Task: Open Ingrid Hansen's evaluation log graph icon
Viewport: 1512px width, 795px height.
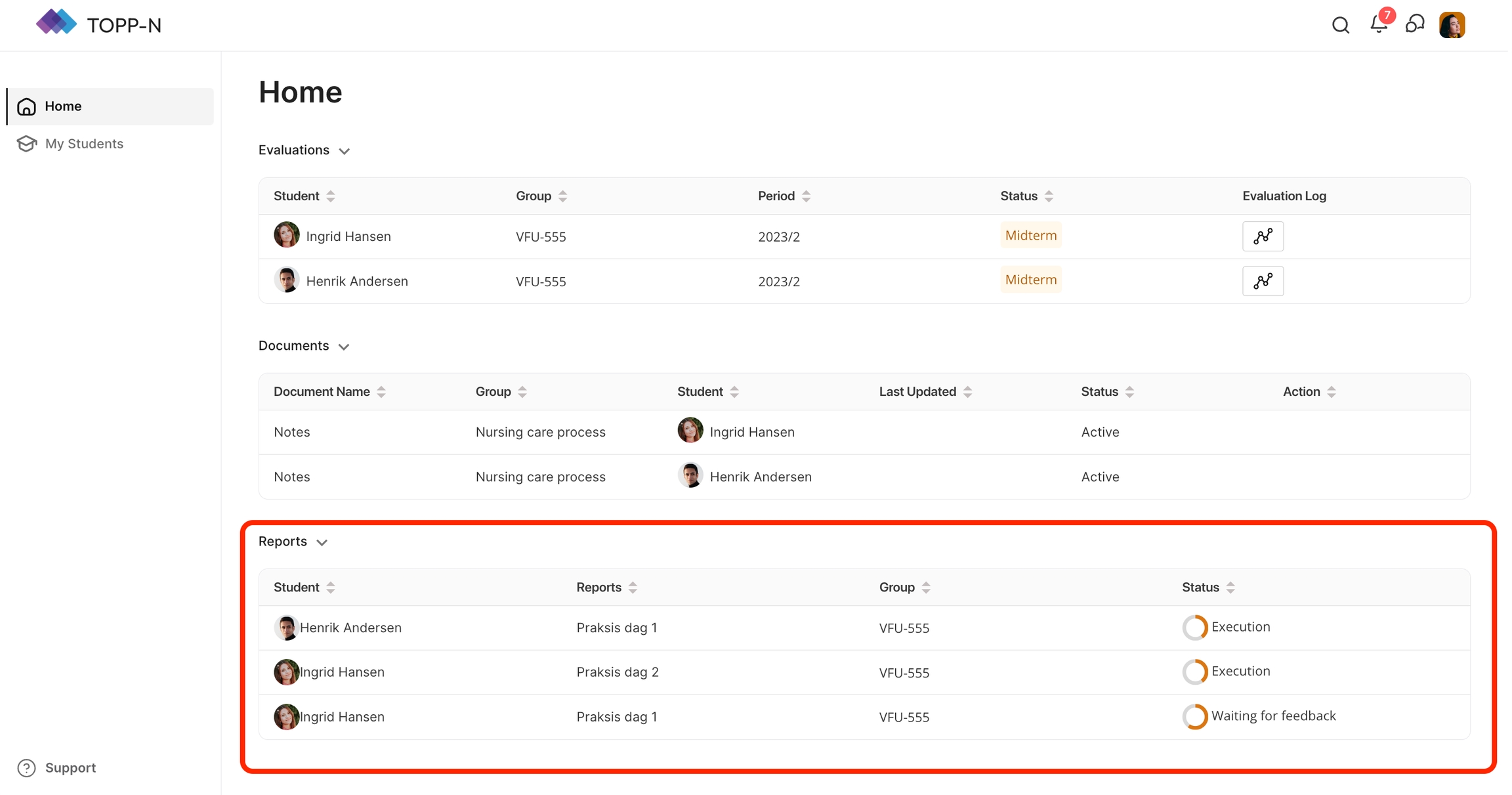Action: click(1262, 236)
